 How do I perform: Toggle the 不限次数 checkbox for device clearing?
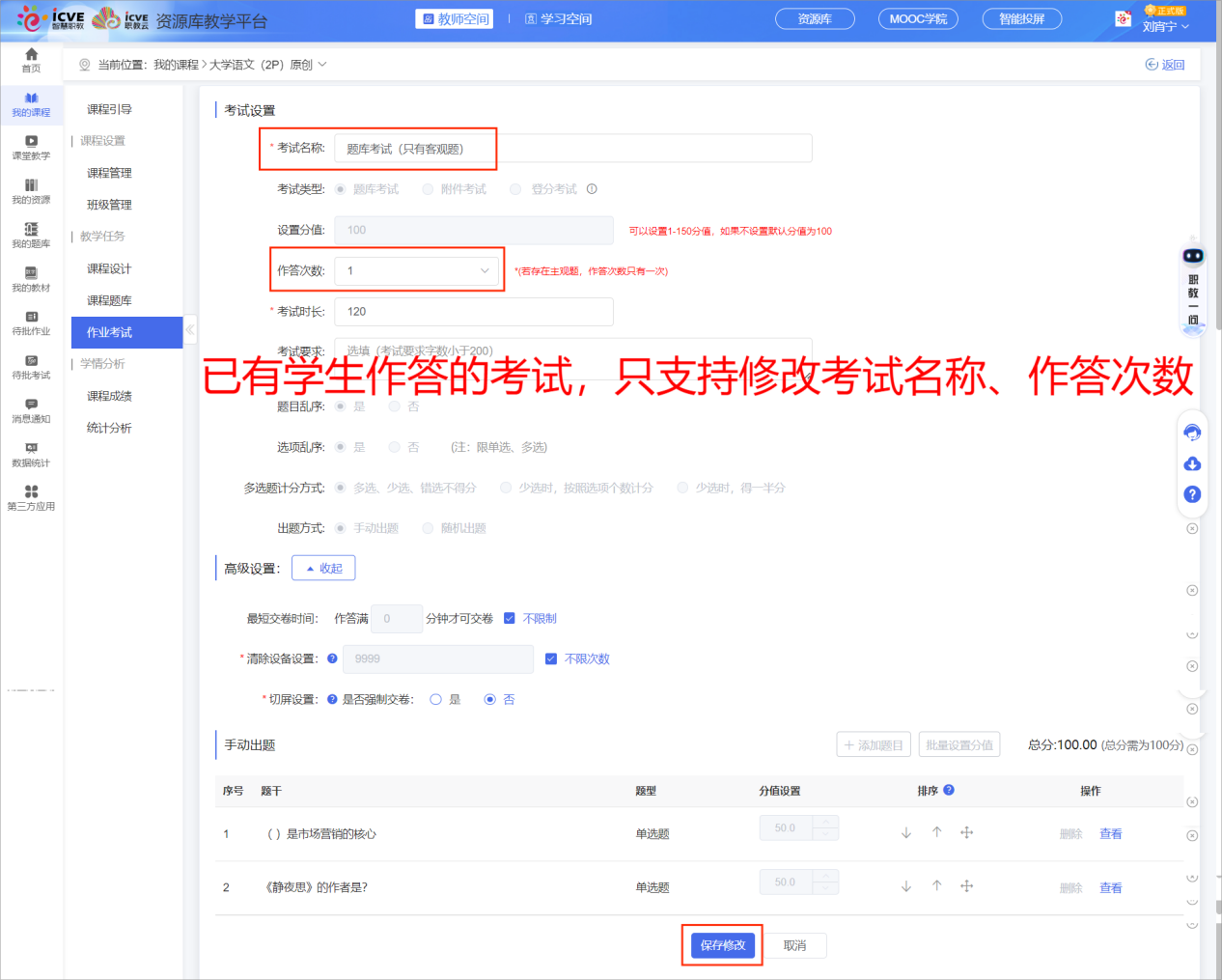pos(552,659)
